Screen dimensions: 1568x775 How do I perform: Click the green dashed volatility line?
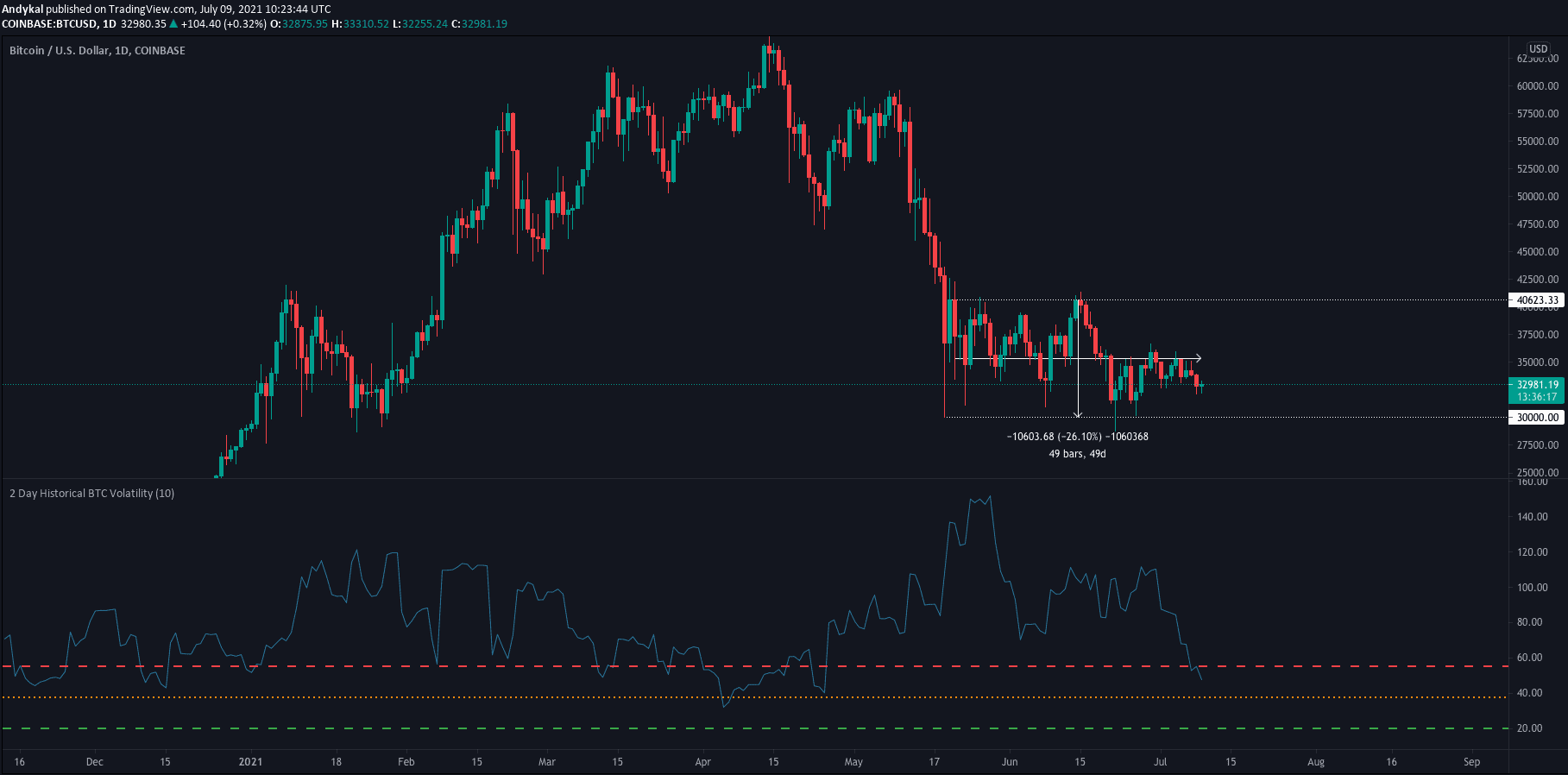coord(518,728)
